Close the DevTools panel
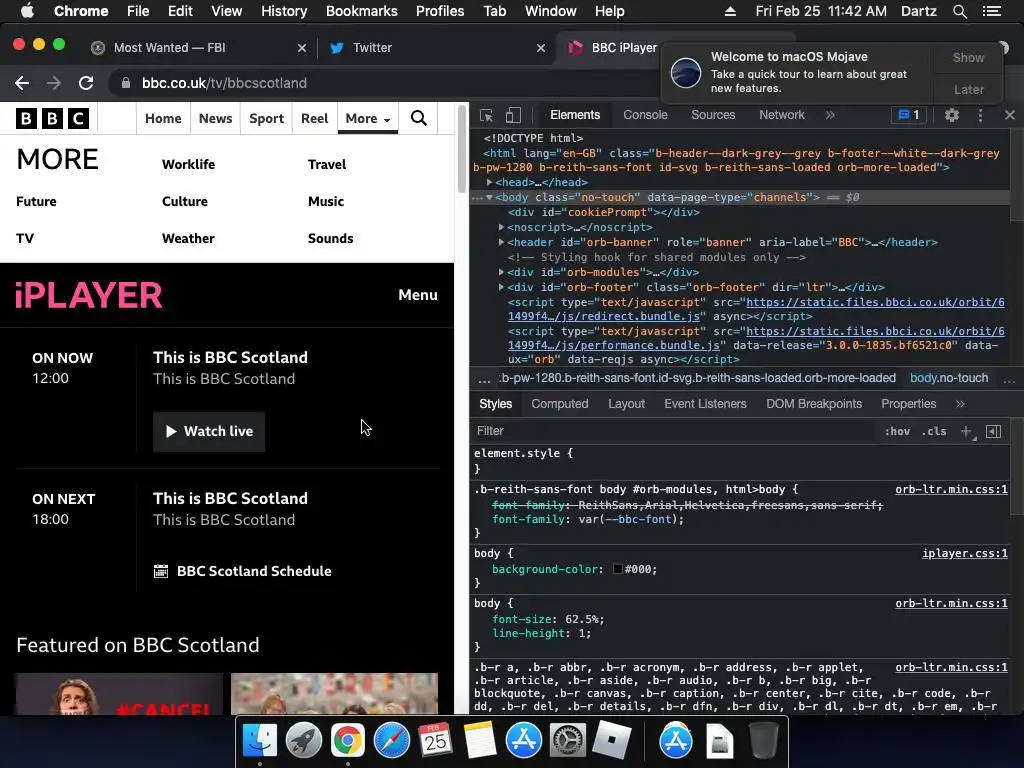This screenshot has height=768, width=1024. click(1010, 116)
